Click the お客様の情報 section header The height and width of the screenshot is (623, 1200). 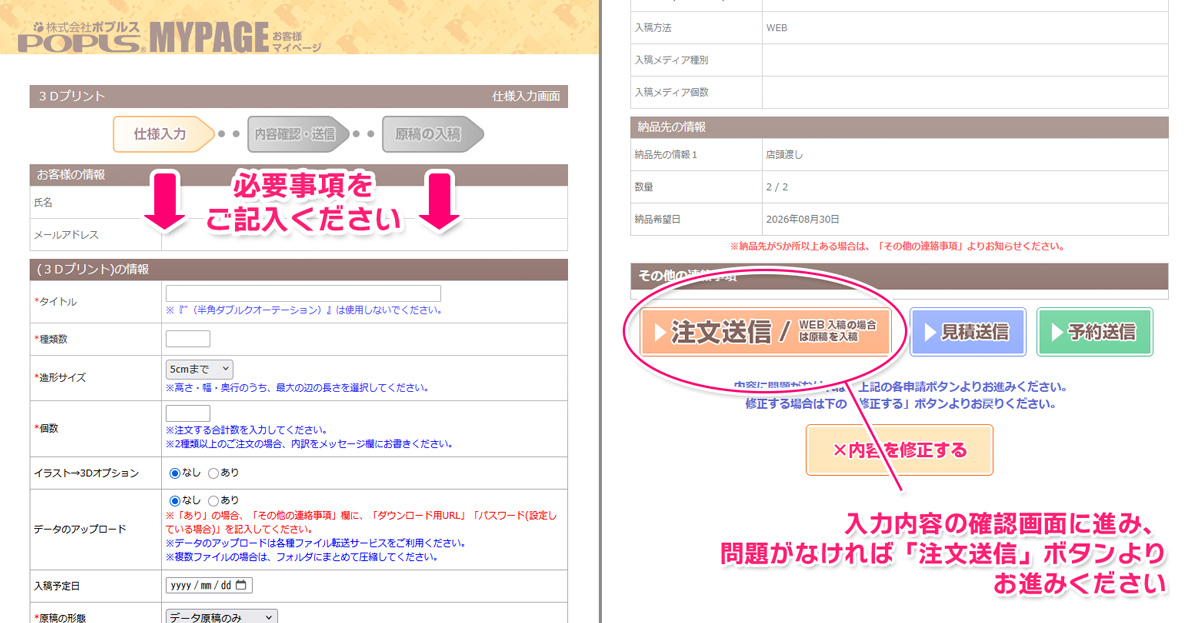coord(298,175)
